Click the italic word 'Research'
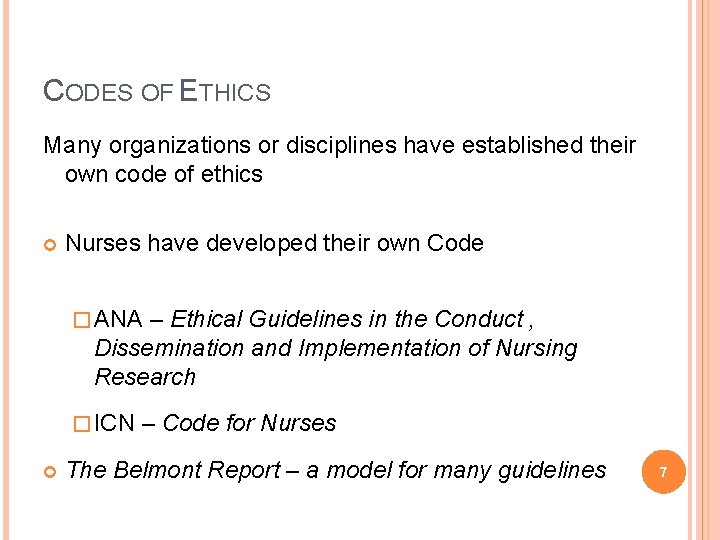This screenshot has height=540, width=720. click(x=145, y=377)
